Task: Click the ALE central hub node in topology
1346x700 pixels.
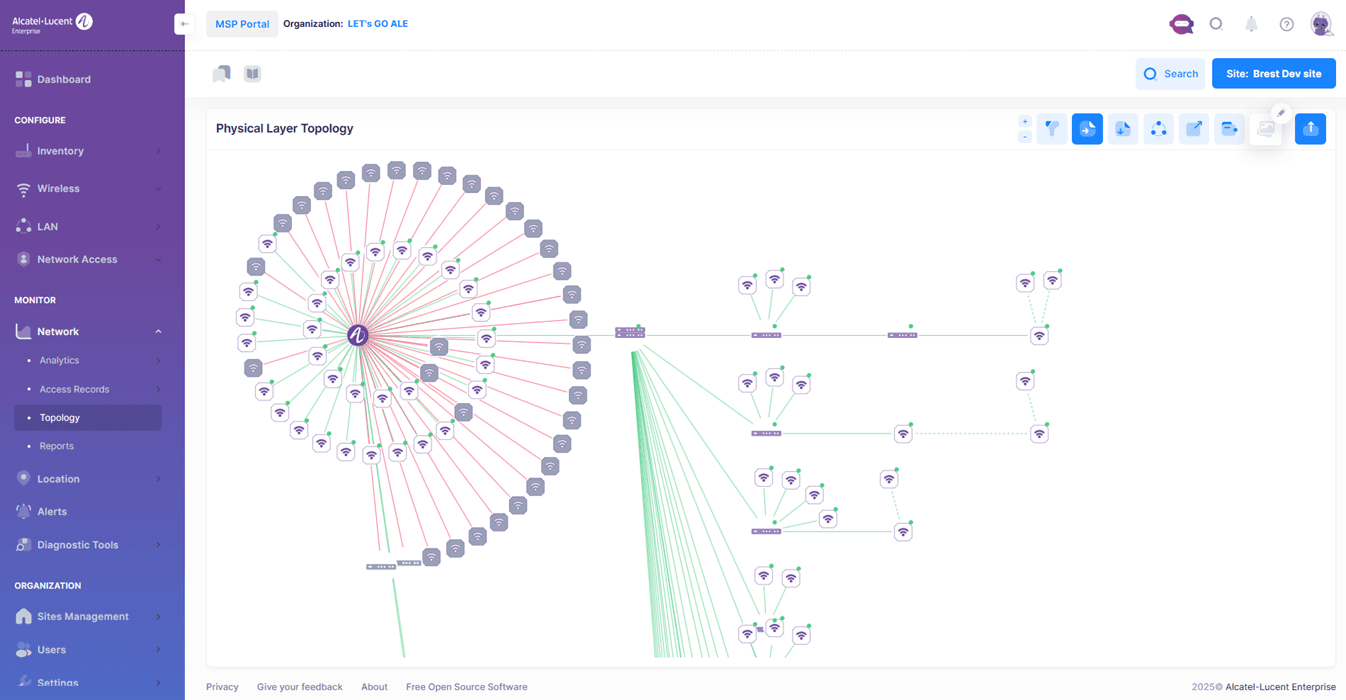Action: click(358, 336)
